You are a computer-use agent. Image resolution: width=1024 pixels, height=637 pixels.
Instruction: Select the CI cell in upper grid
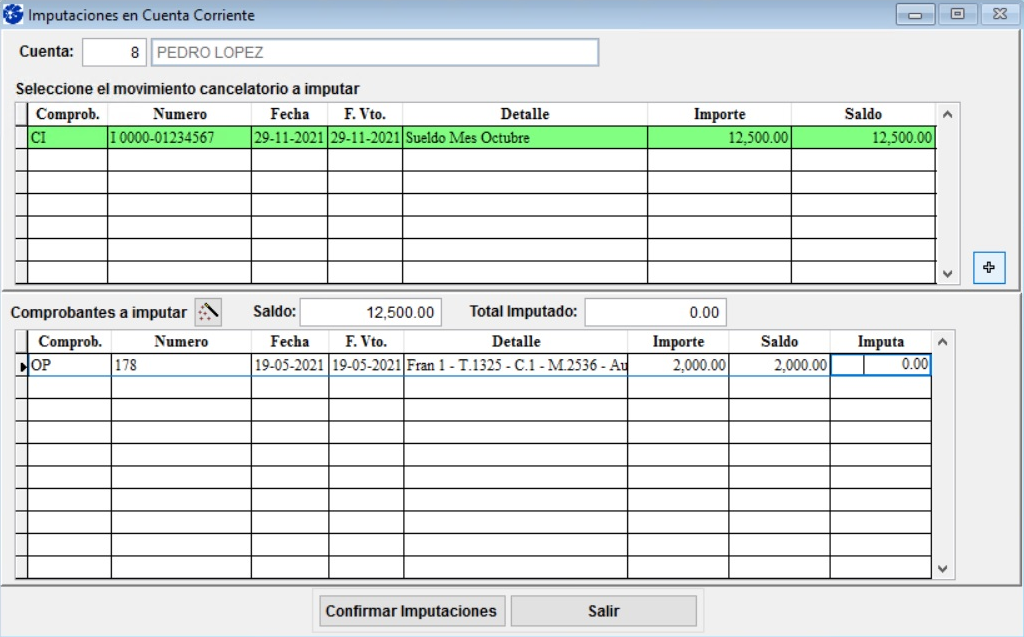pyautogui.click(x=67, y=138)
